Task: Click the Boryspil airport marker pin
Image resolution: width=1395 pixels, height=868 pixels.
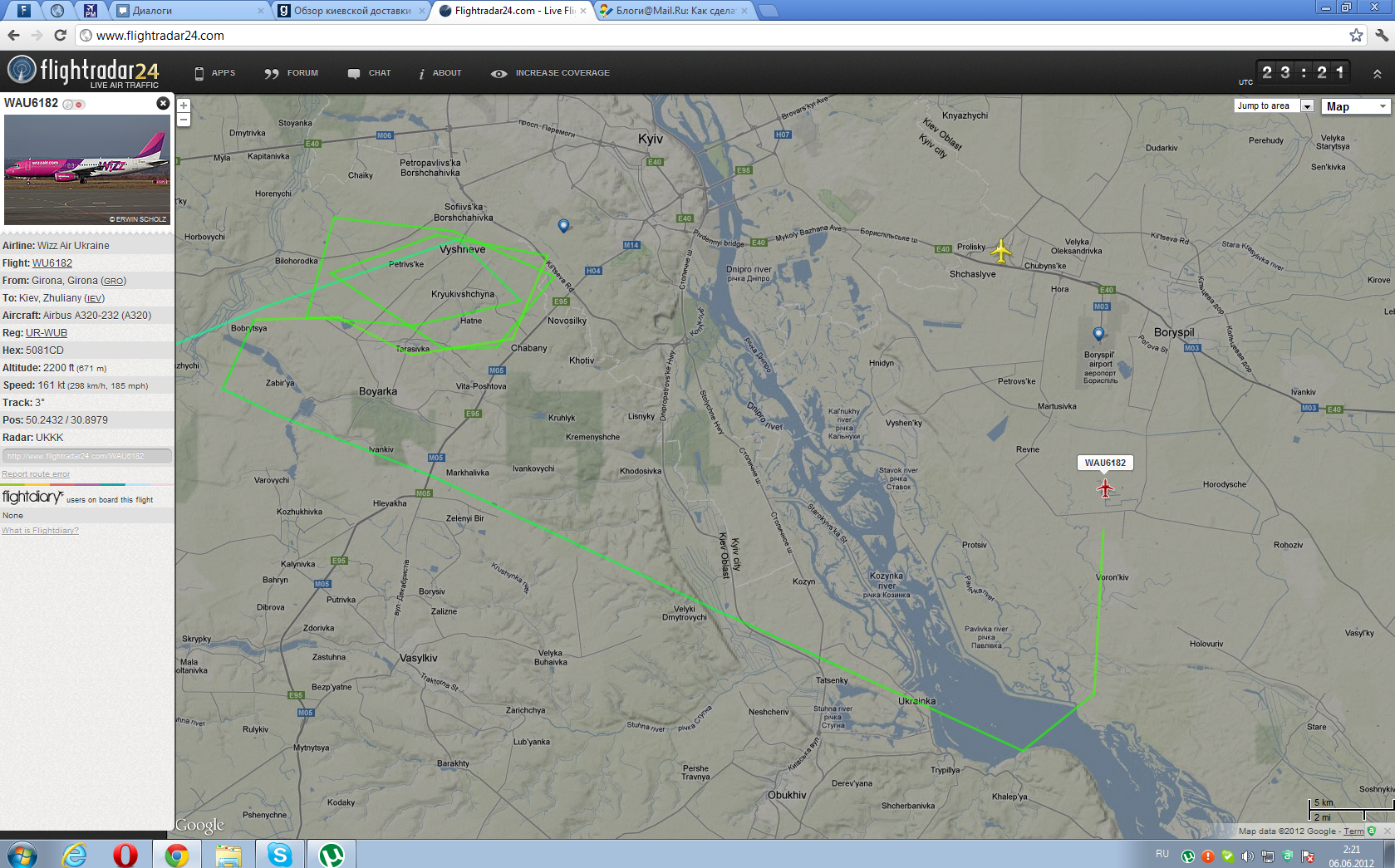Action: (1098, 334)
